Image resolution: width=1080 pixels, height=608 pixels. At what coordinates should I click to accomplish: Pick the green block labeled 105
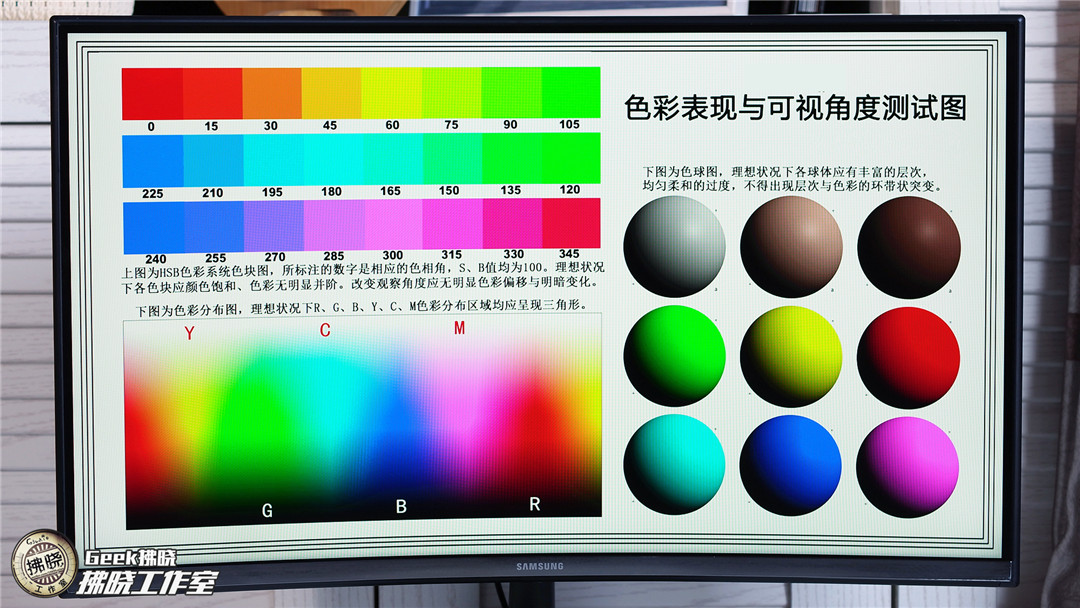[571, 92]
